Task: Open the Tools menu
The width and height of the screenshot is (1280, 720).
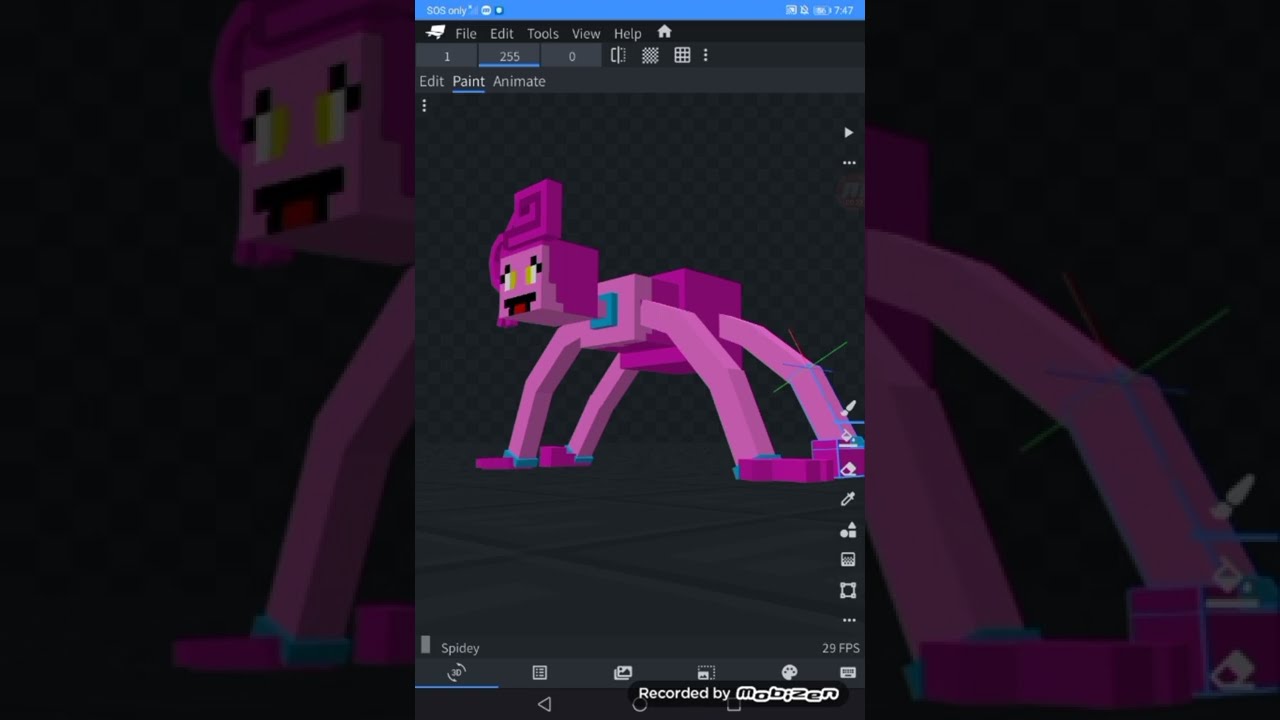Action: 543,33
